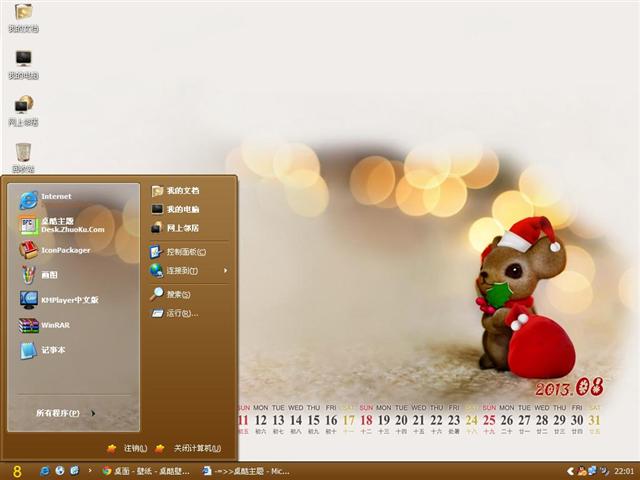Switch to Chrome 桌面 - 壁纸 taskbar window
Image resolution: width=640 pixels, height=480 pixels.
click(146, 471)
